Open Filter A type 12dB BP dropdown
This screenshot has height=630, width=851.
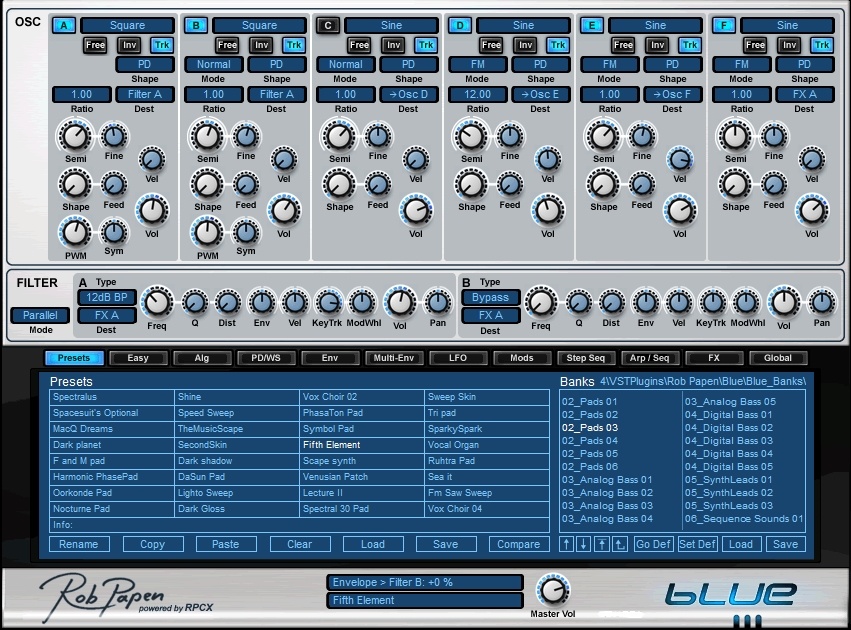pyautogui.click(x=105, y=297)
